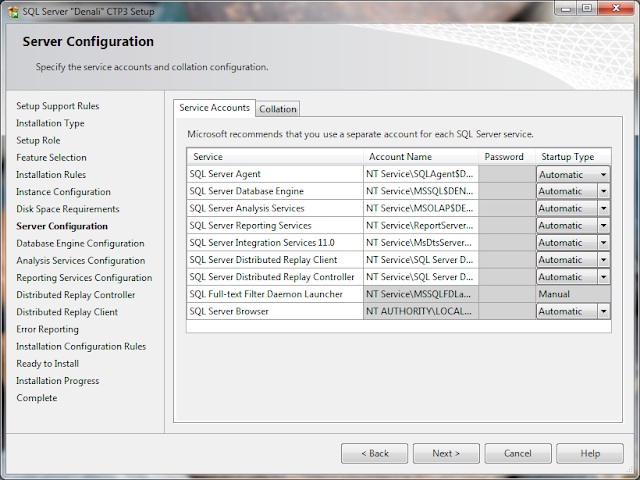Viewport: 640px width, 480px height.
Task: Open Startup Type dropdown for Distributed Replay Controller
Action: [x=603, y=277]
